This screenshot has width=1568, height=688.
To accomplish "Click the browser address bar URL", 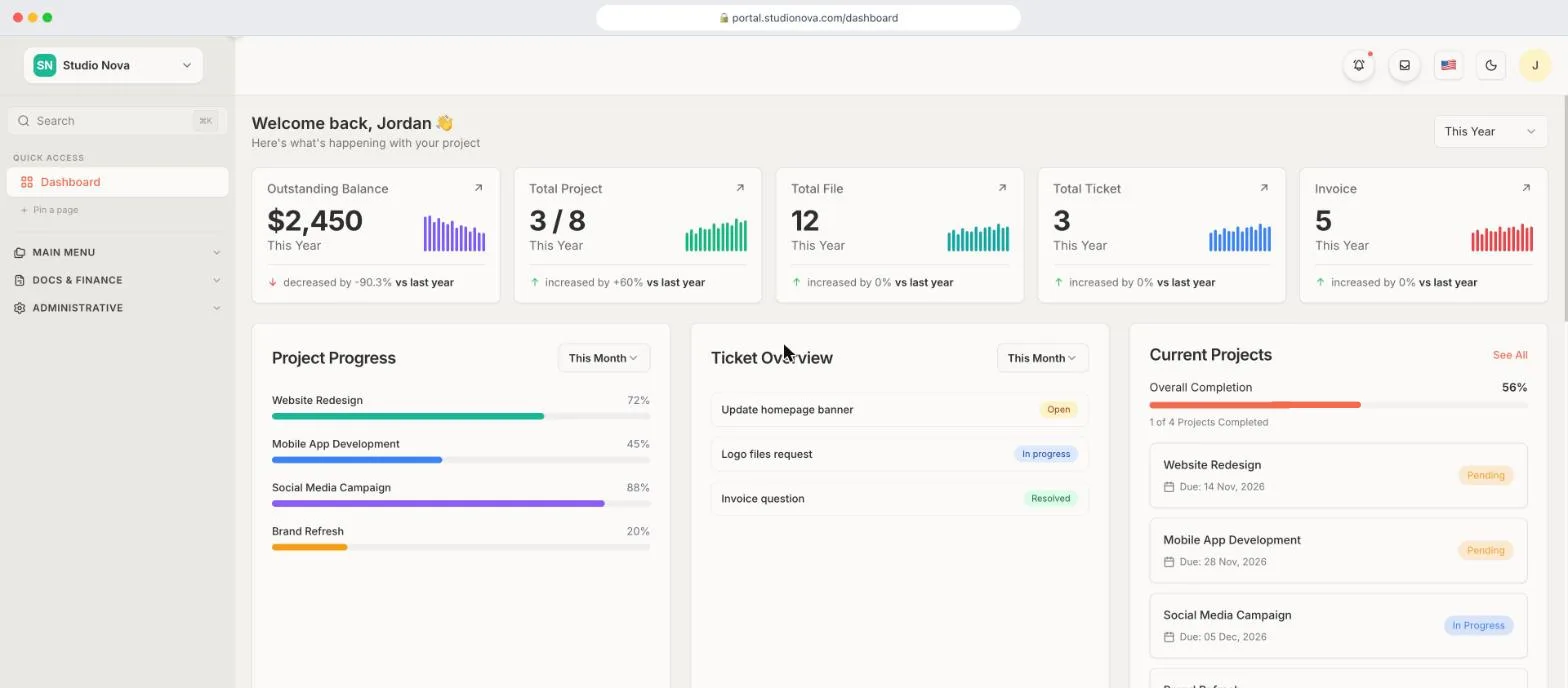I will point(808,18).
